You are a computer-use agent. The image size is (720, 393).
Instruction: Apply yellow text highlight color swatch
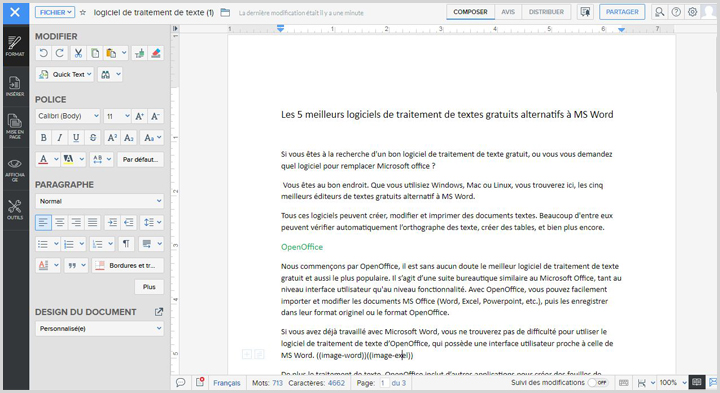pos(68,159)
